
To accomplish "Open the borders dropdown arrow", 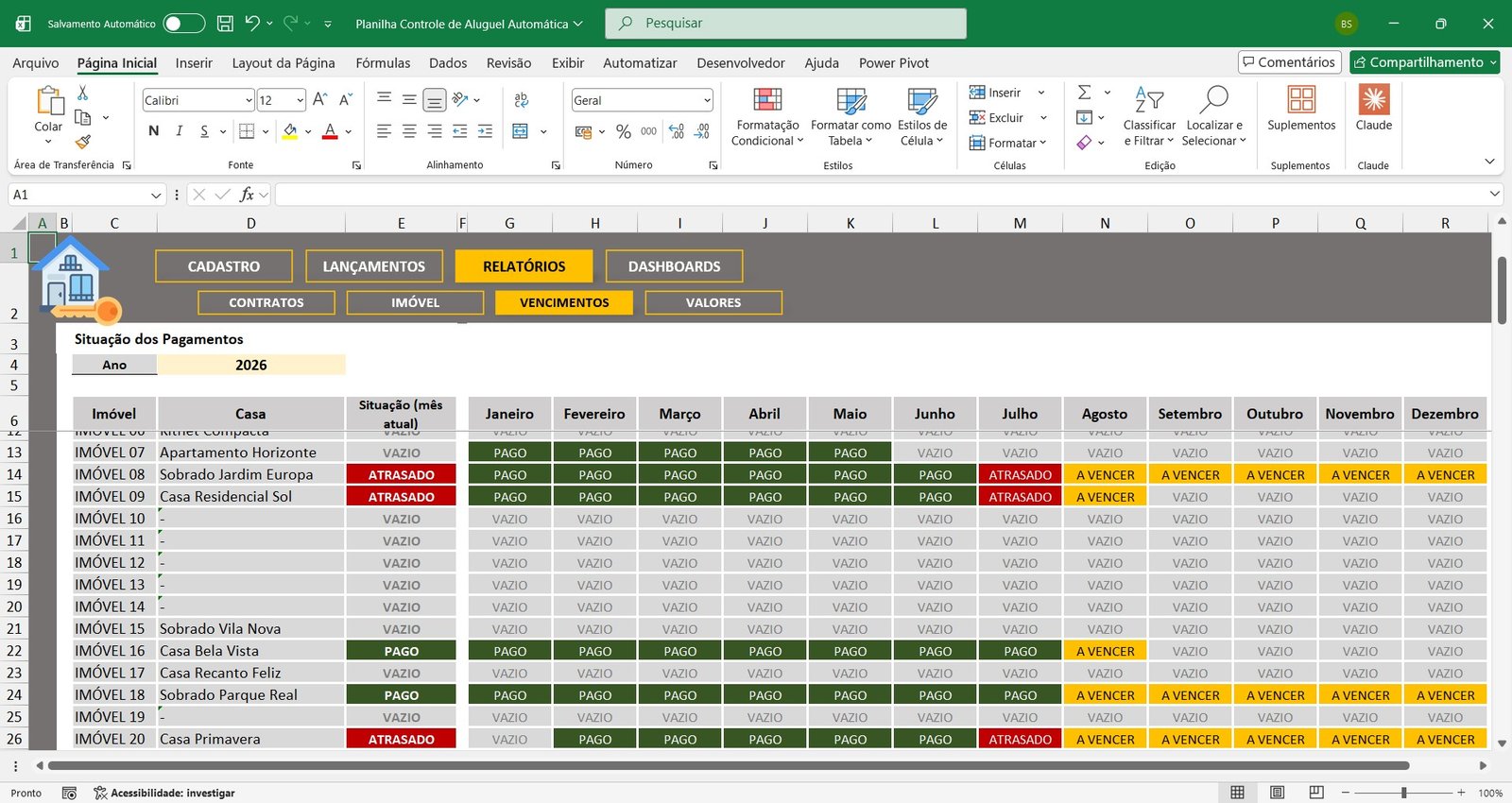I will point(266,131).
